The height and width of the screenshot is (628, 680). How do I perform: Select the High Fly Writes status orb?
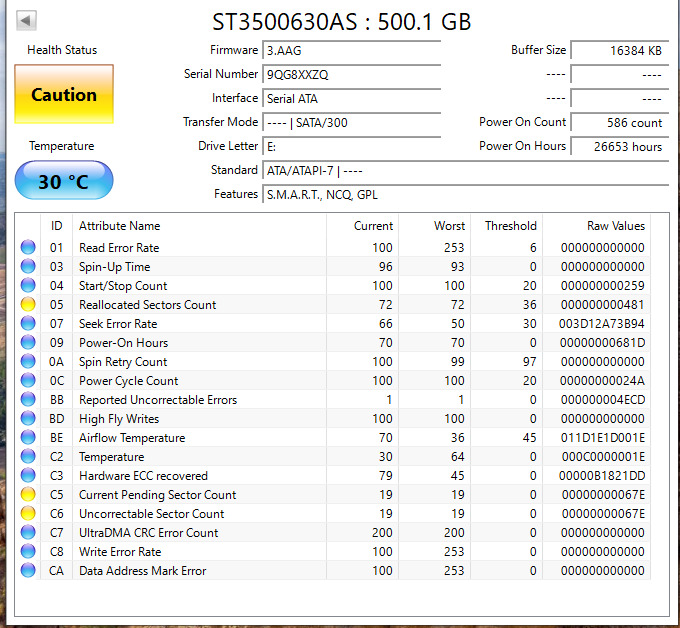[28, 419]
